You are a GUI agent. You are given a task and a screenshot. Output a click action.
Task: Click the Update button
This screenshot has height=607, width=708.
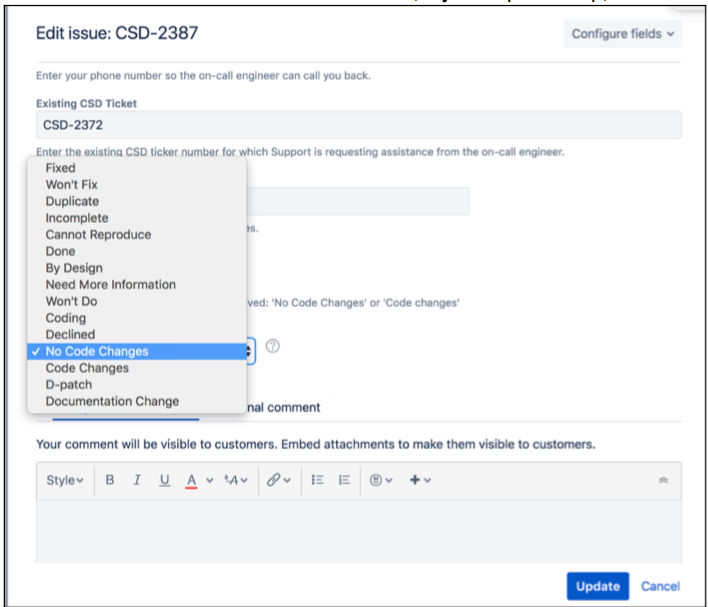pyautogui.click(x=597, y=586)
